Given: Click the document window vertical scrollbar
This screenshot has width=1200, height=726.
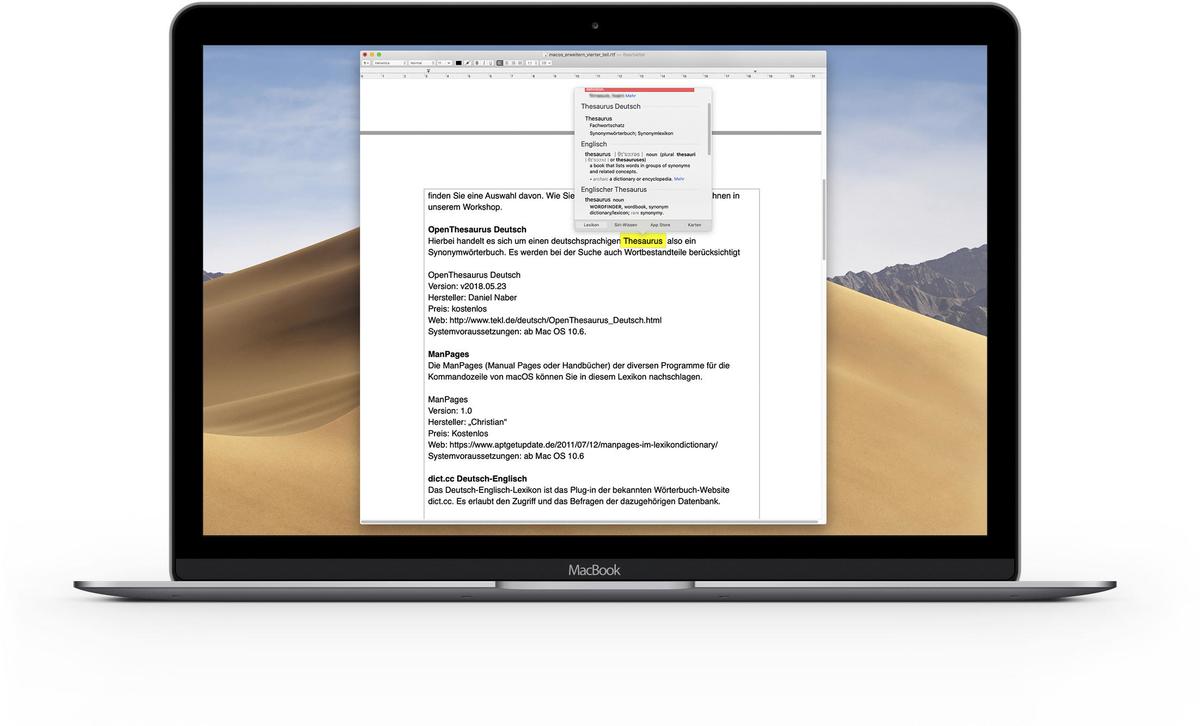Looking at the screenshot, I should 824,220.
